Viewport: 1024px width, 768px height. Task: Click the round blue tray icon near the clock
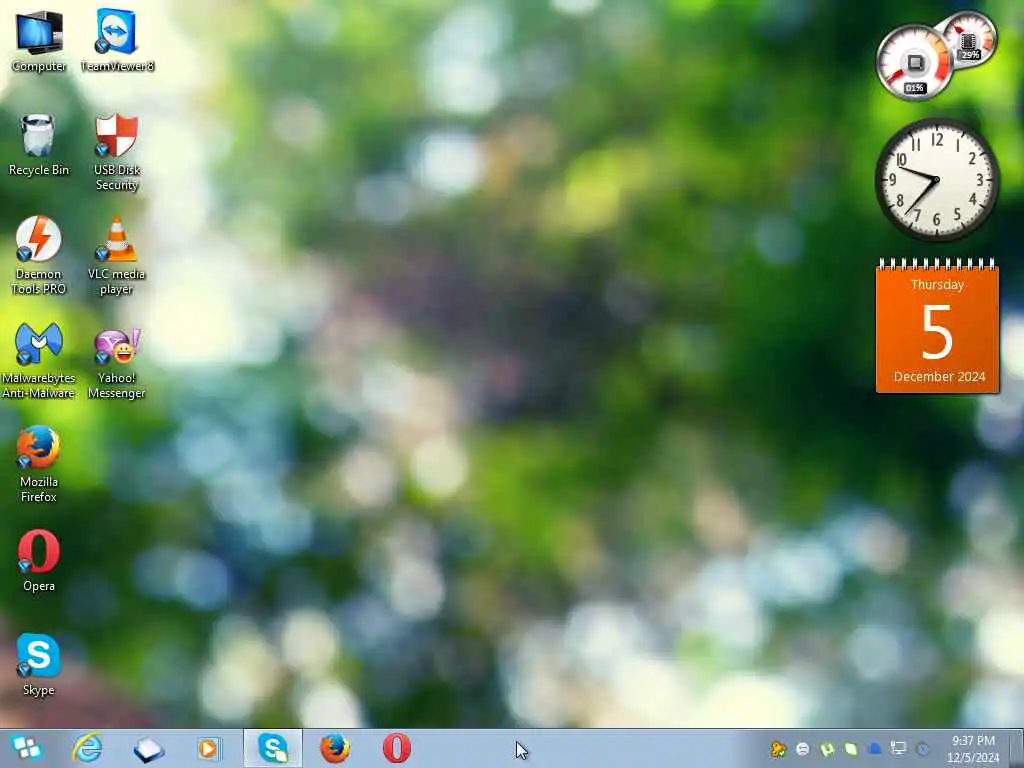point(923,749)
